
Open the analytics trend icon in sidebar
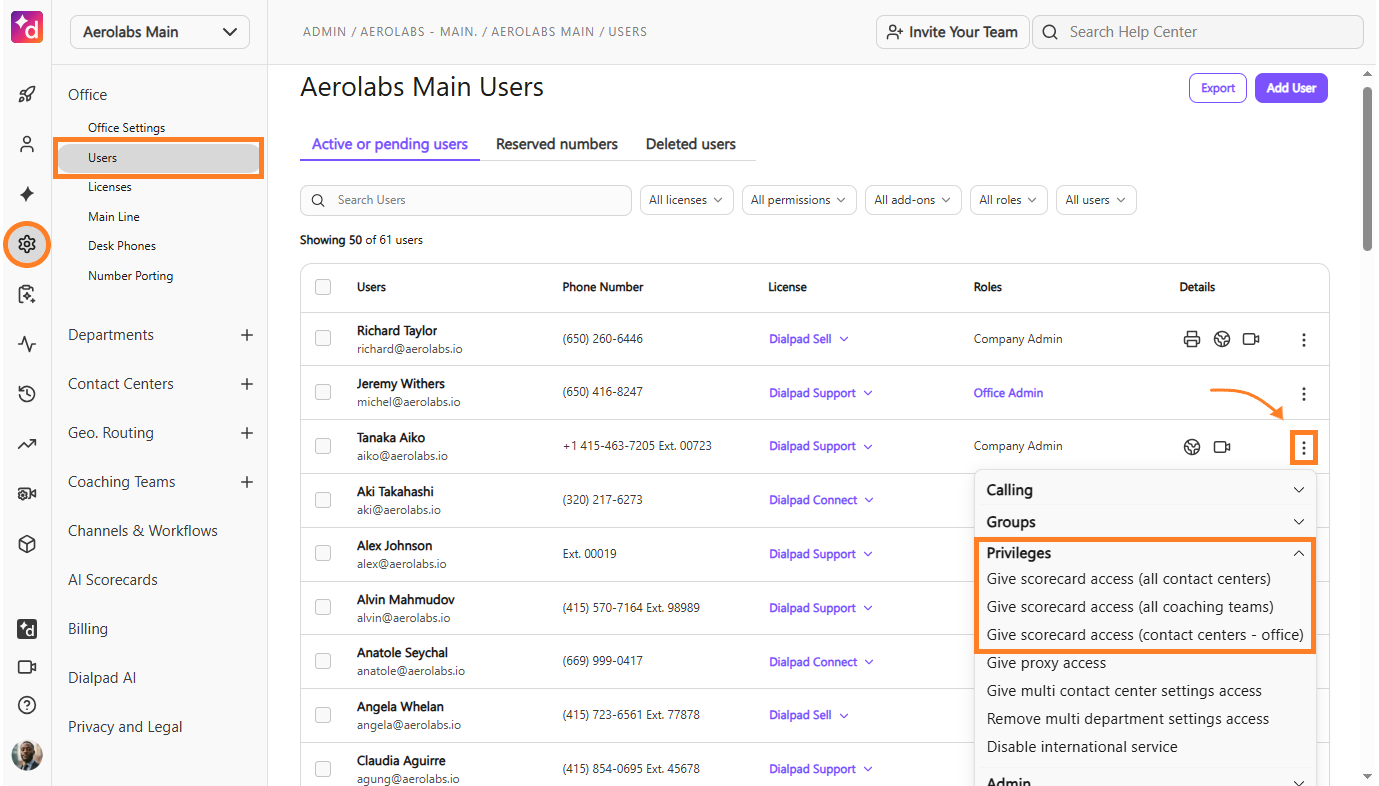[x=27, y=444]
